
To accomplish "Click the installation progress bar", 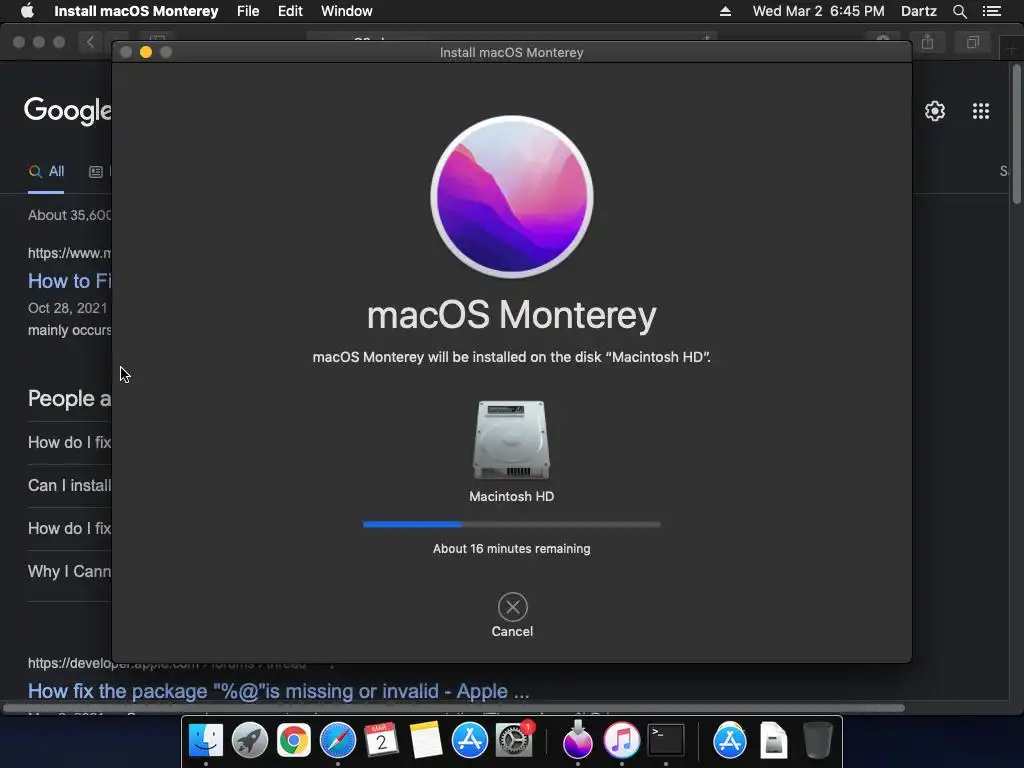I will point(511,524).
